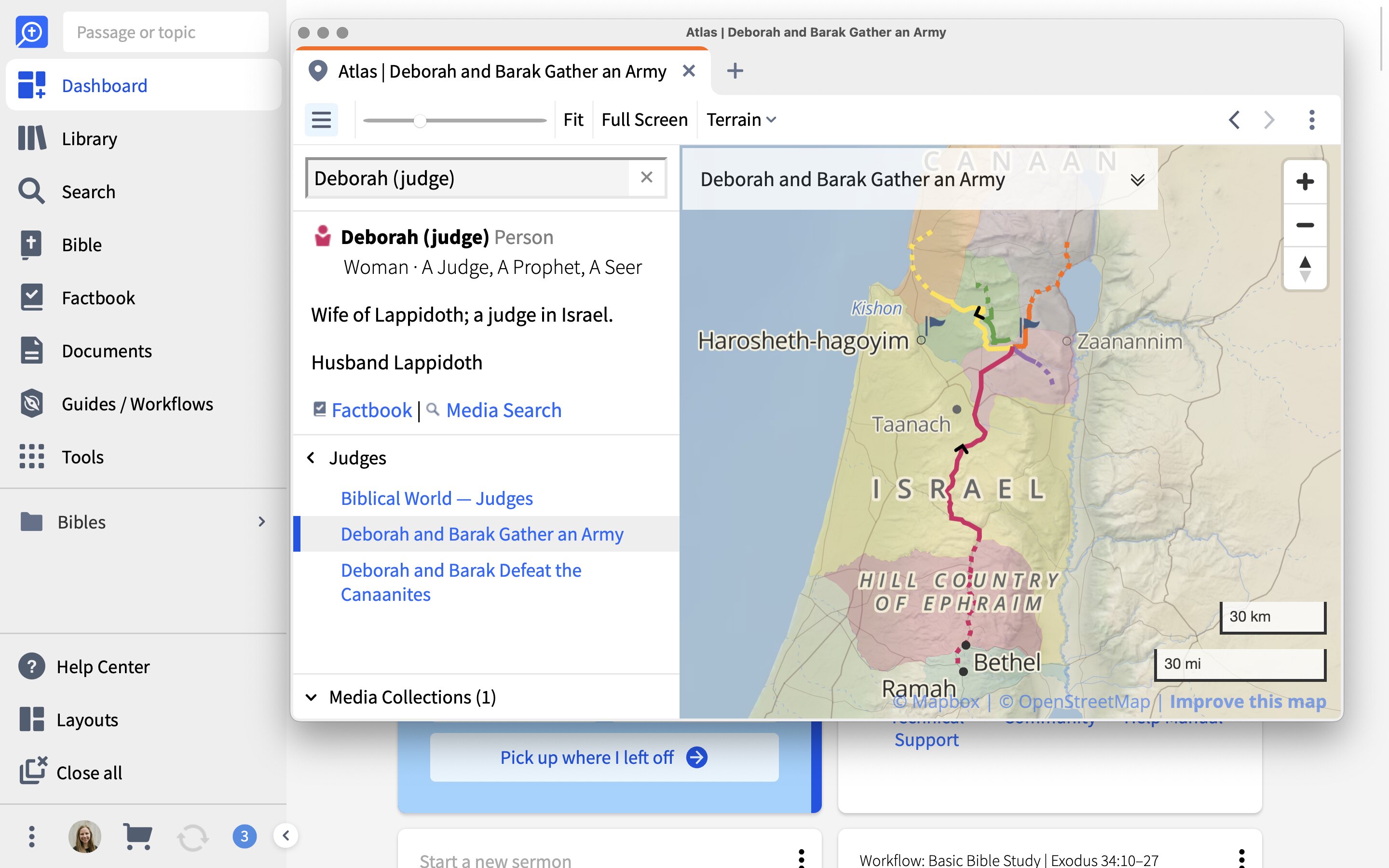Open the shopping cart icon
The width and height of the screenshot is (1389, 868).
click(x=138, y=837)
